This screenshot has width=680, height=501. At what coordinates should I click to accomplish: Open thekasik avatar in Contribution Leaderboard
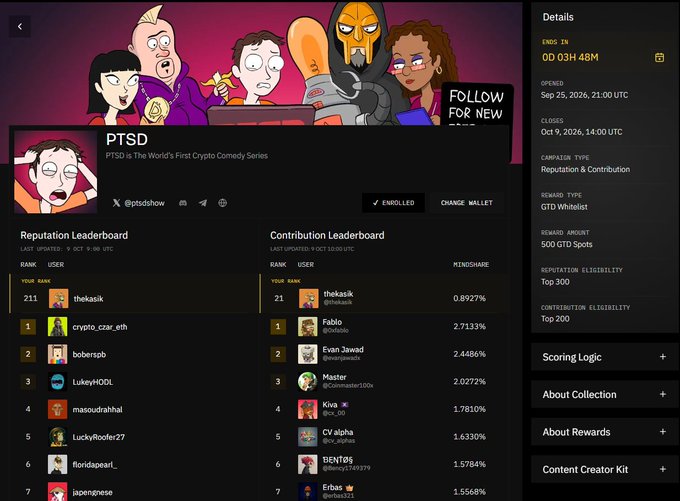(309, 298)
